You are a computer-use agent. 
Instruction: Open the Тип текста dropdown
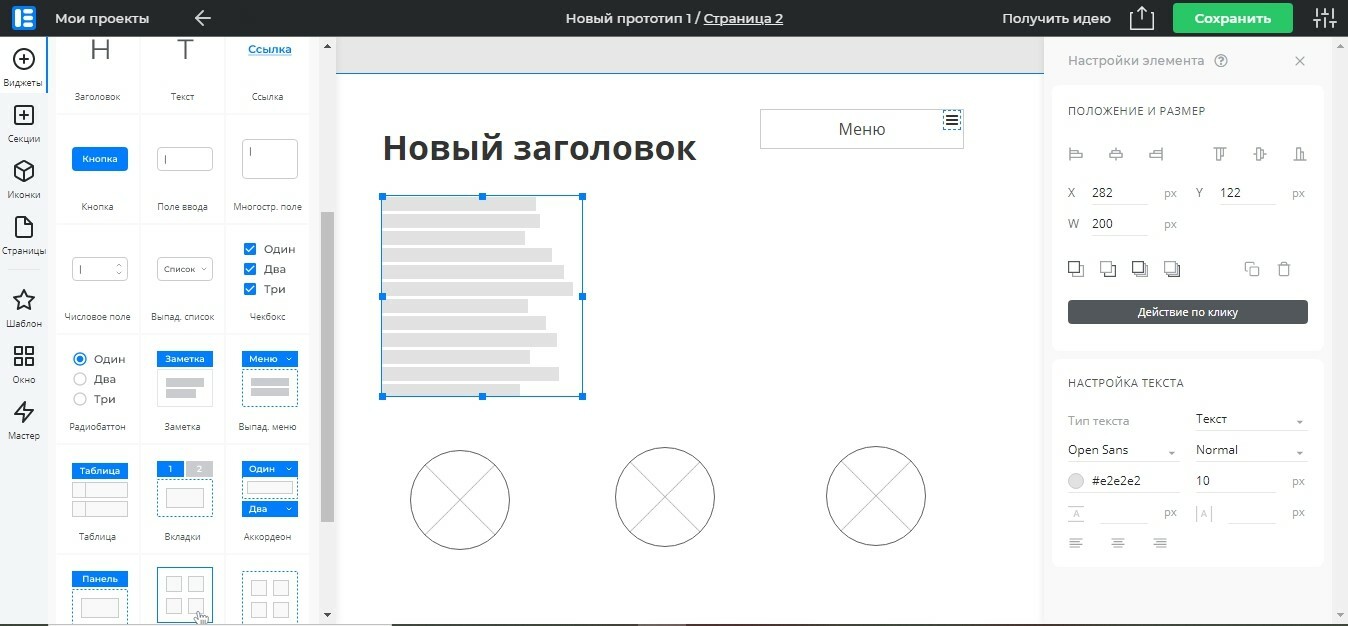point(1251,420)
